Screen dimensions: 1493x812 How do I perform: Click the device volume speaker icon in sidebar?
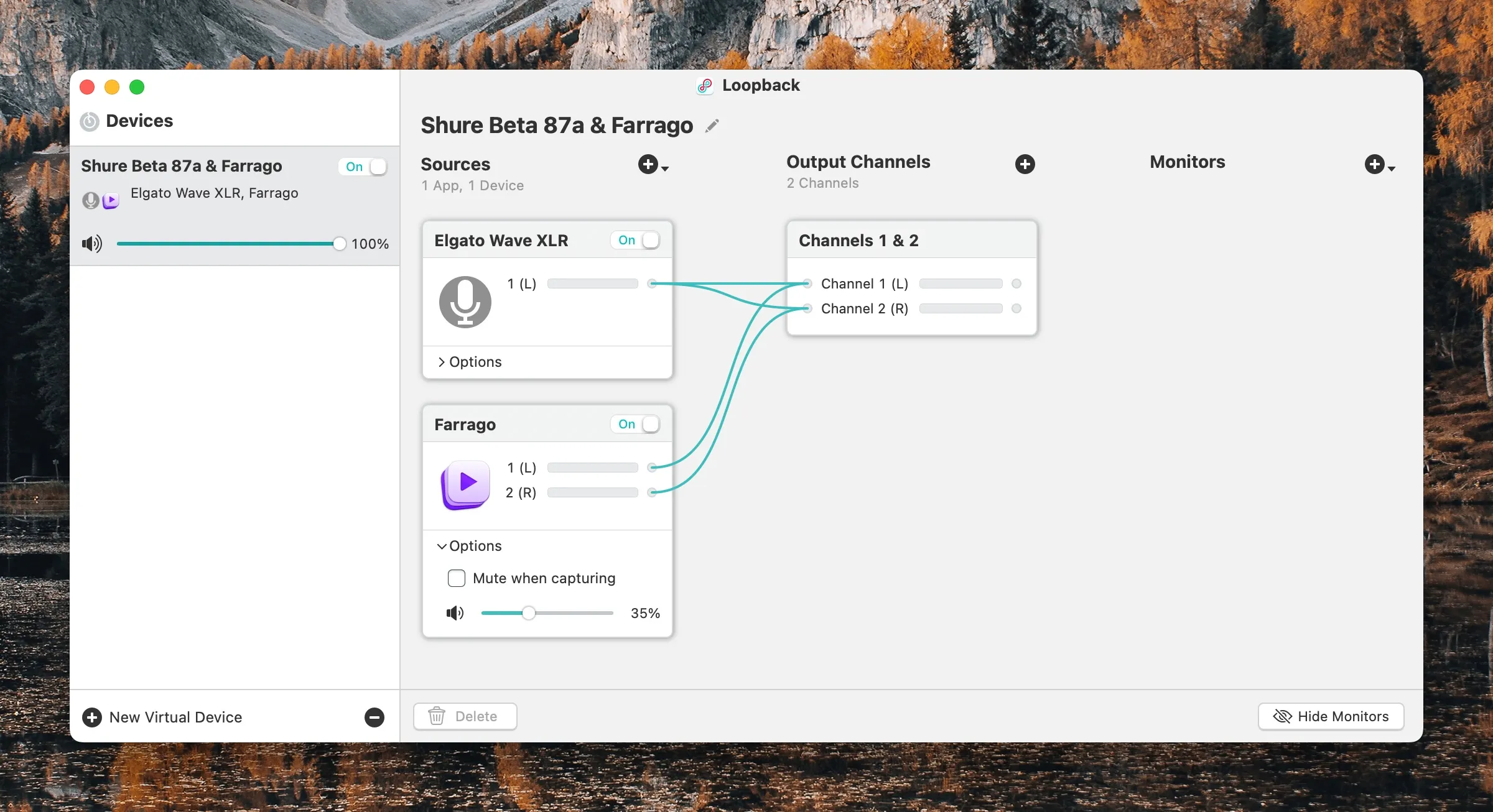tap(92, 244)
